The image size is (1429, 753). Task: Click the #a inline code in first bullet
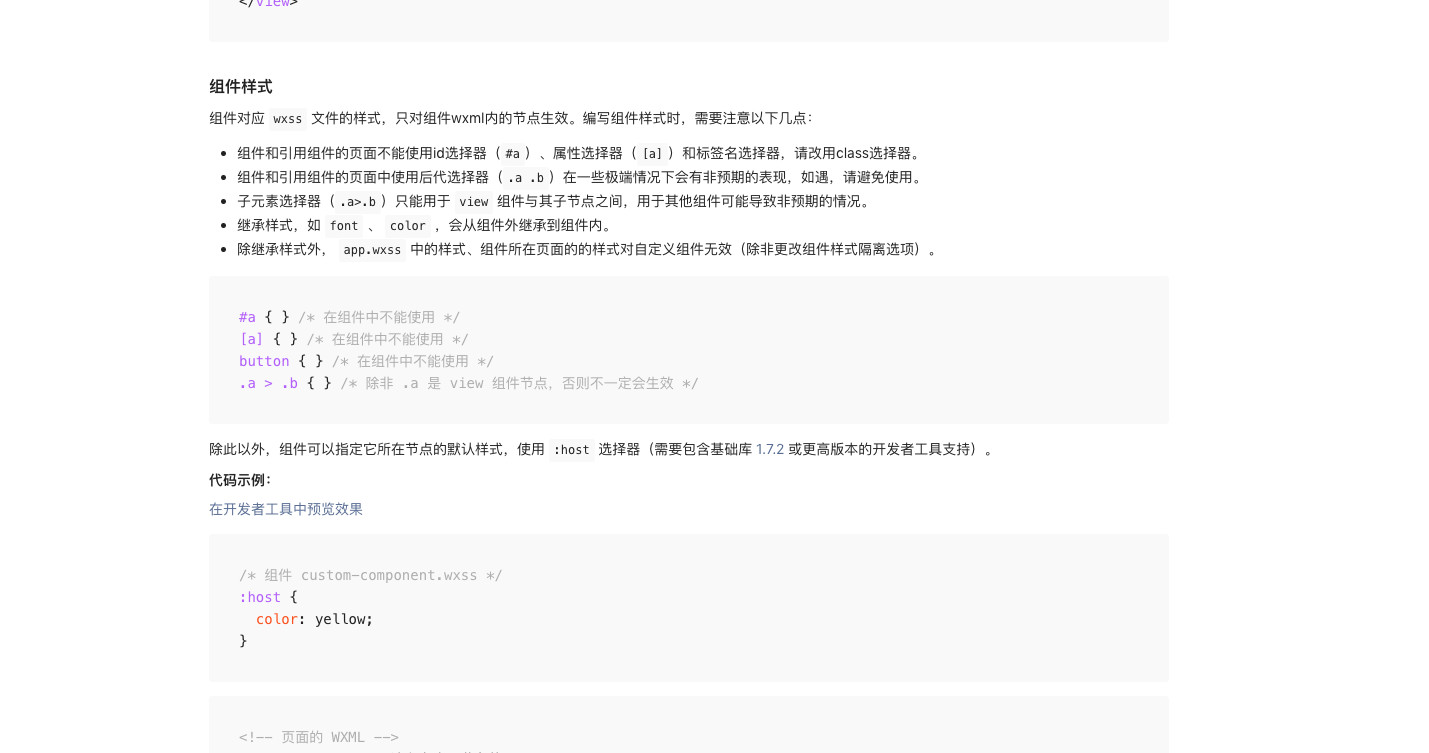click(512, 154)
